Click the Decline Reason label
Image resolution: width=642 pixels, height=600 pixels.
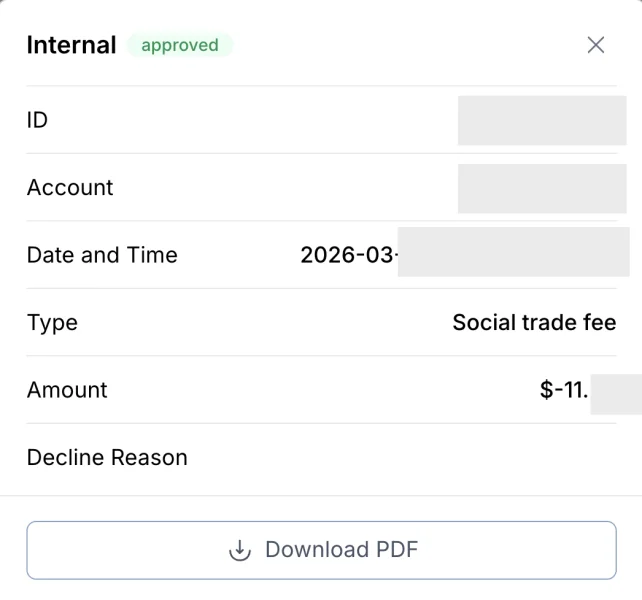(107, 458)
